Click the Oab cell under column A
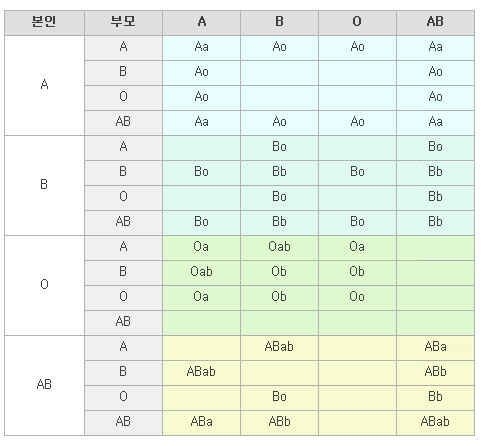 tap(201, 273)
